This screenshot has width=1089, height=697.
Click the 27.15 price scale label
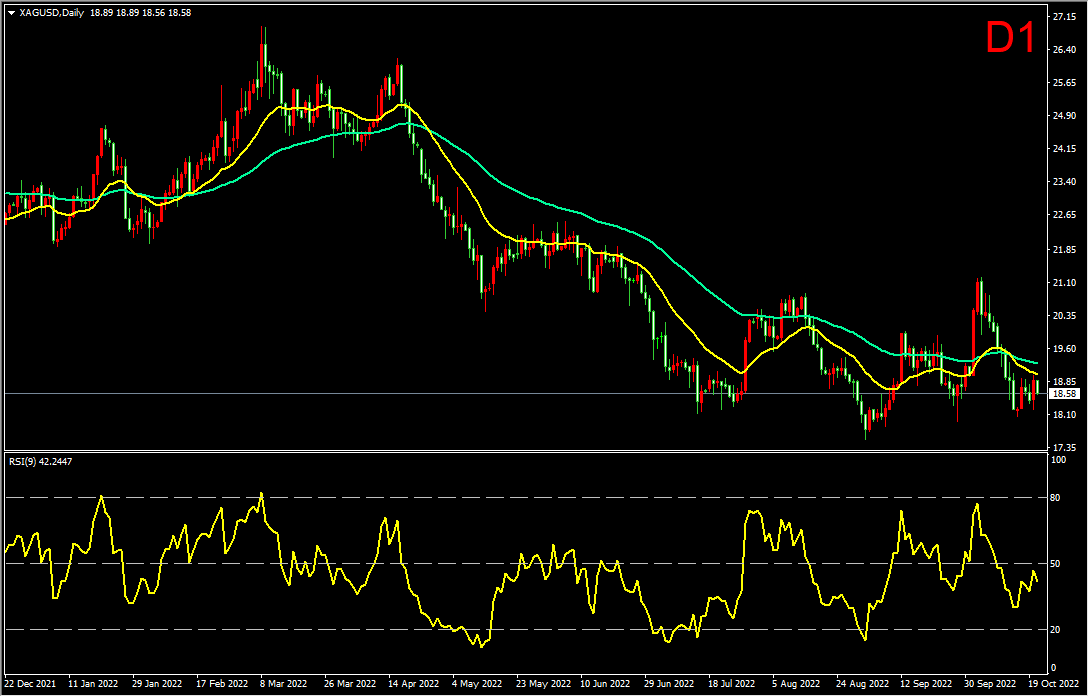[x=1065, y=17]
